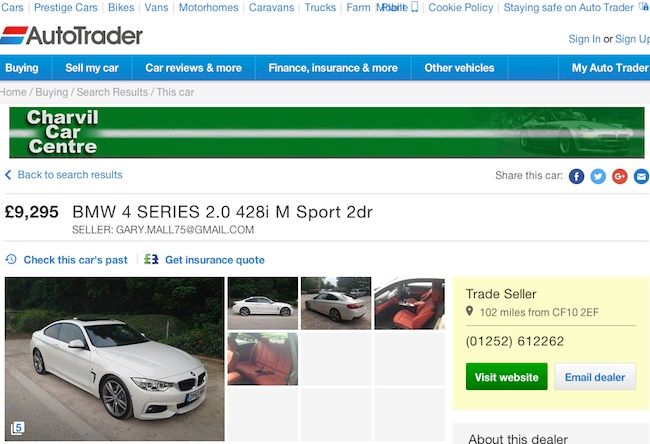Share this car via Twitter icon

[x=598, y=176]
